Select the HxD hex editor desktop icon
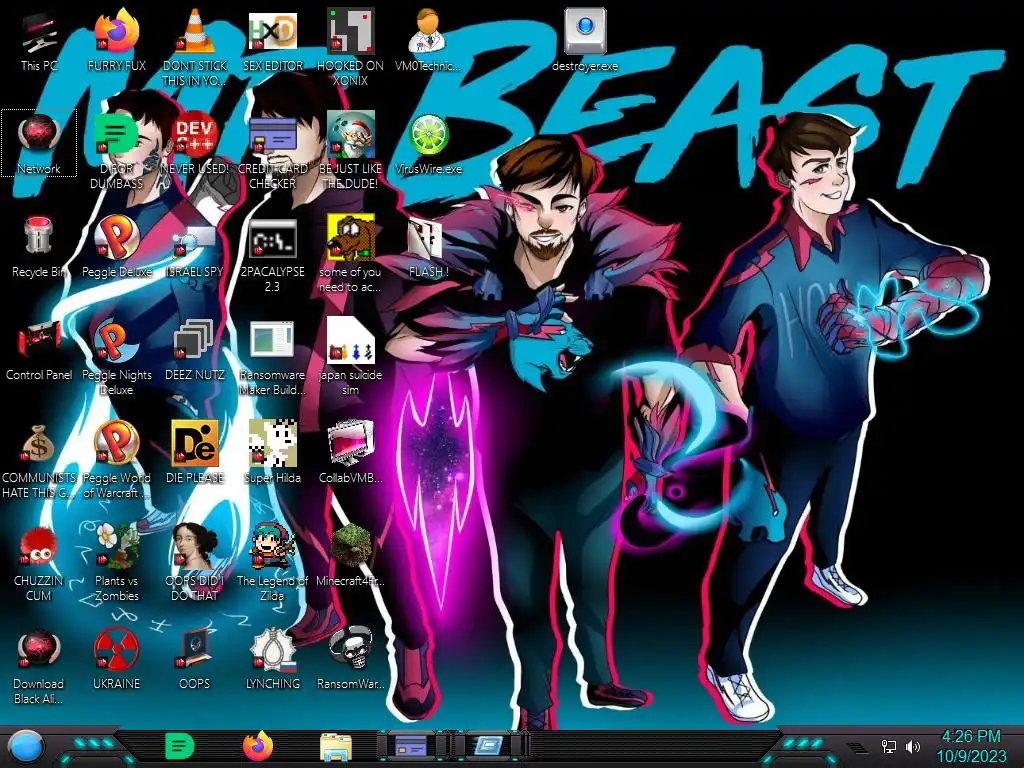Image resolution: width=1024 pixels, height=768 pixels. pyautogui.click(x=272, y=31)
